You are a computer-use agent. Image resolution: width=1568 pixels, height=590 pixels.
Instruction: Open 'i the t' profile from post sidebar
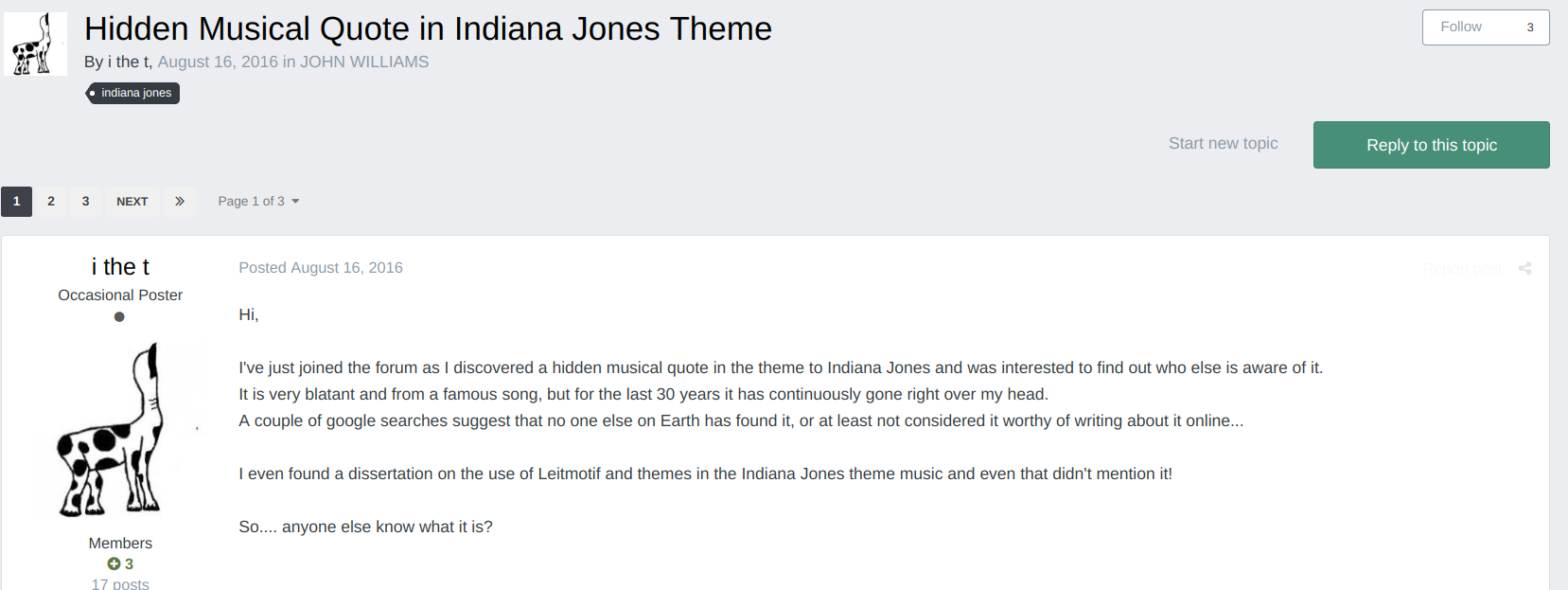120,267
